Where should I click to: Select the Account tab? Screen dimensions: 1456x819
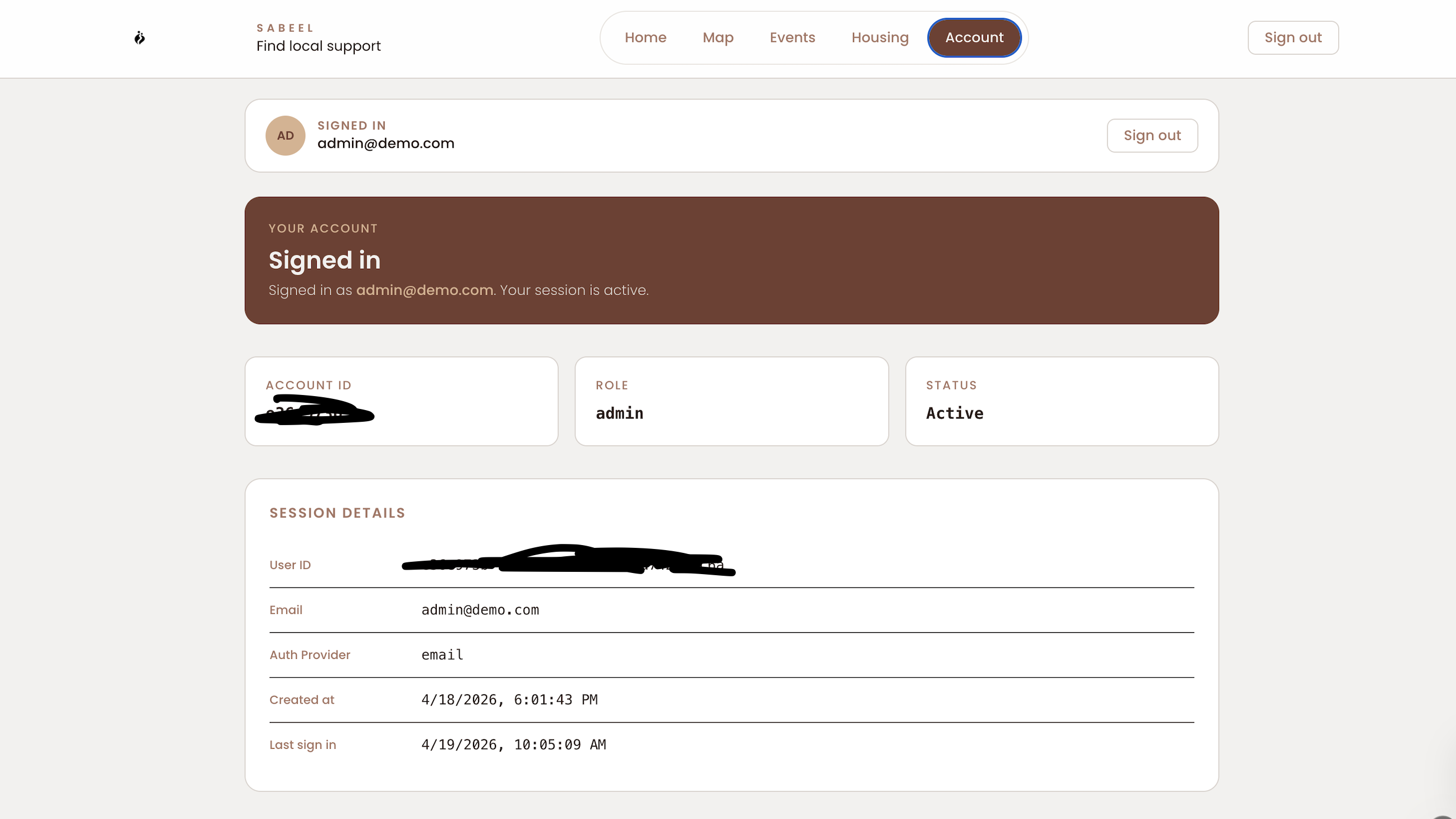[x=974, y=38]
